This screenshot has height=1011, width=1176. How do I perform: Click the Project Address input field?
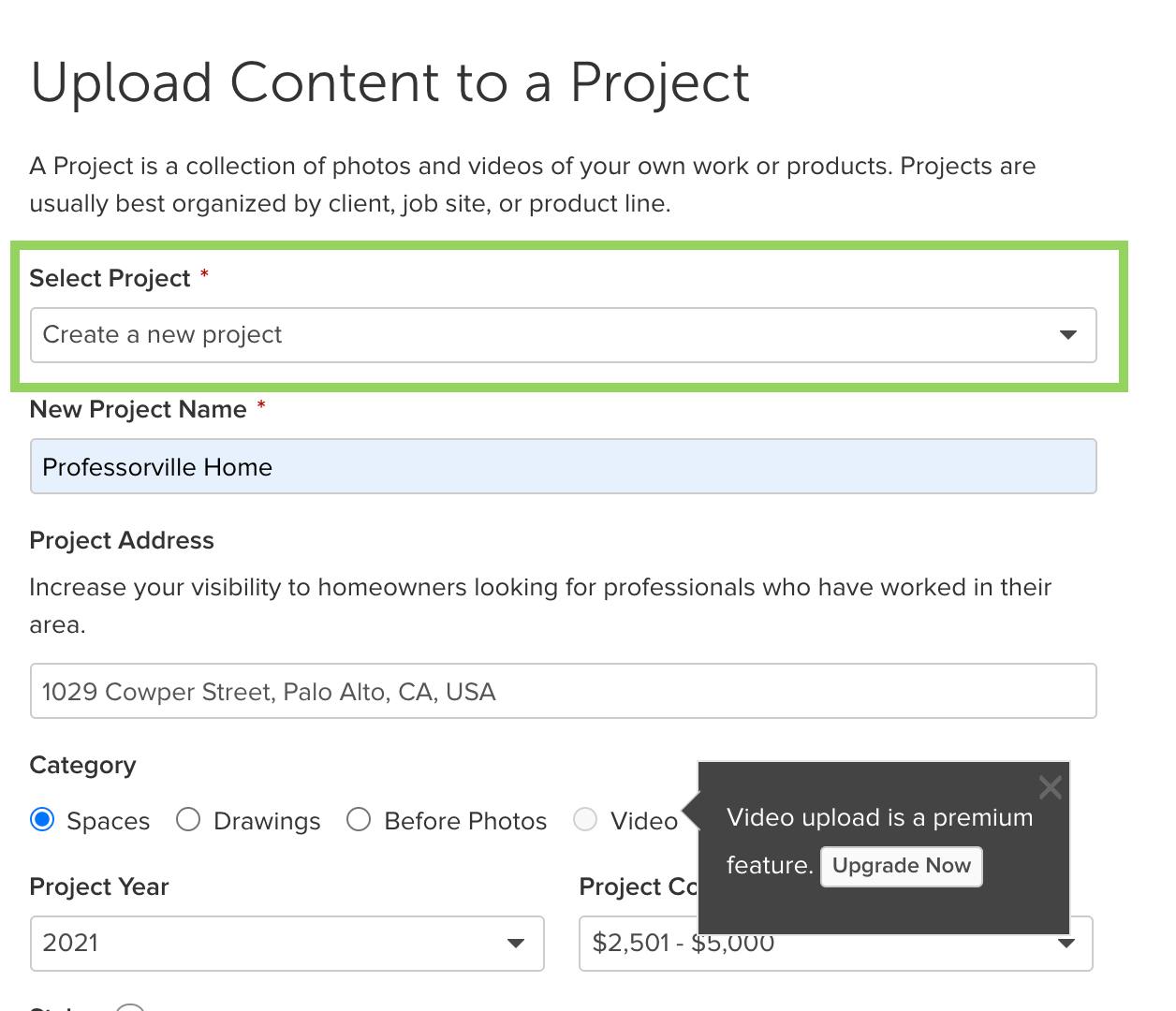pyautogui.click(x=563, y=691)
